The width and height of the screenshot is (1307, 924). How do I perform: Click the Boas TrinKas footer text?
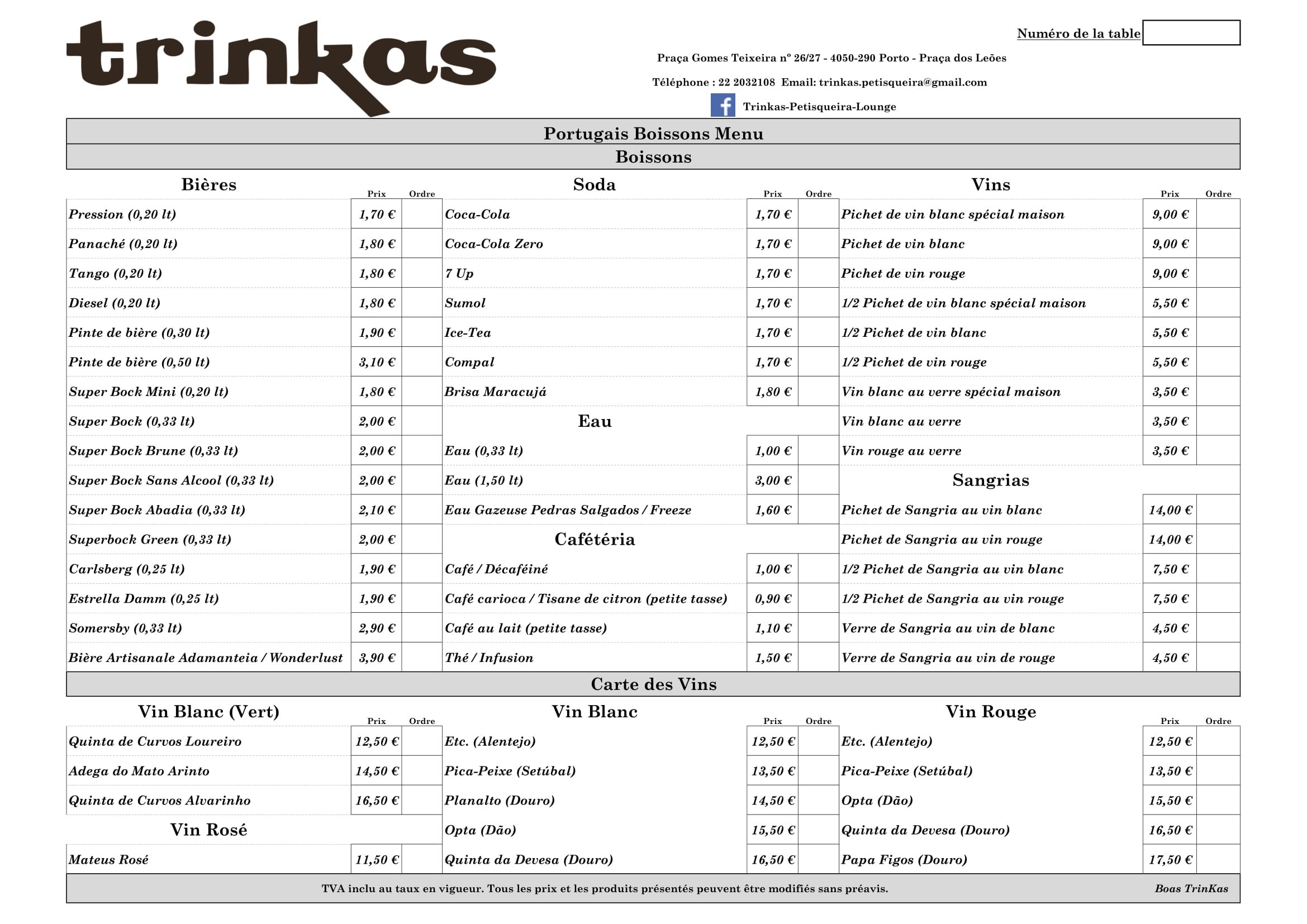click(1191, 889)
